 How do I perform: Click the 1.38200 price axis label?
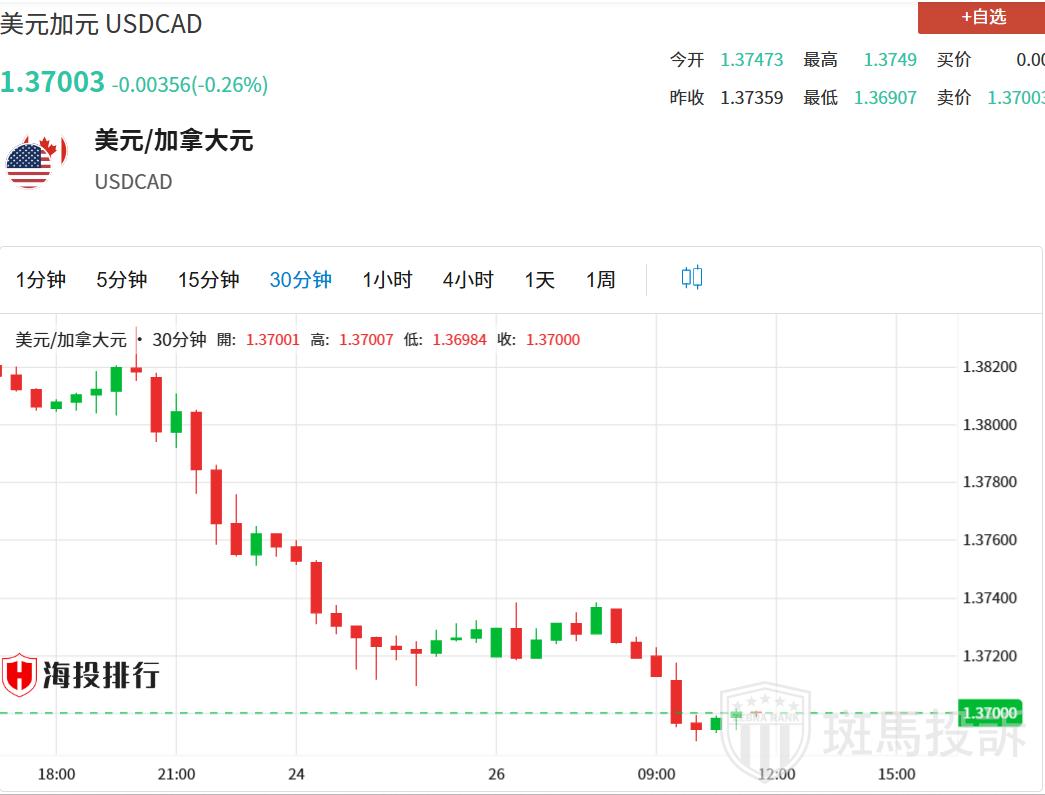pos(989,367)
